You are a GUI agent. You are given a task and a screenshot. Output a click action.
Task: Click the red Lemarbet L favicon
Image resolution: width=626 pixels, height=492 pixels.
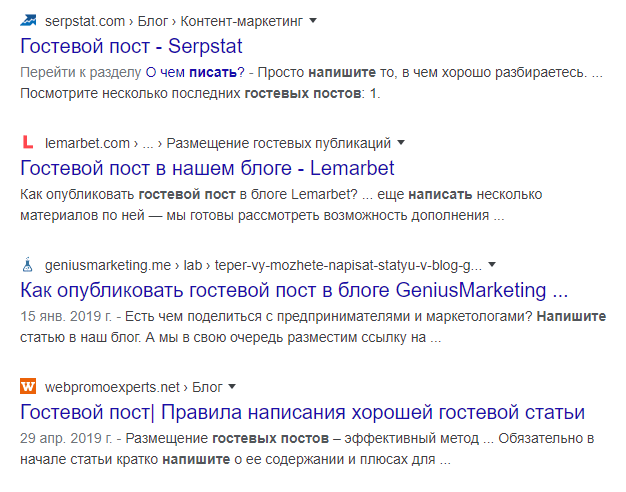[x=28, y=142]
